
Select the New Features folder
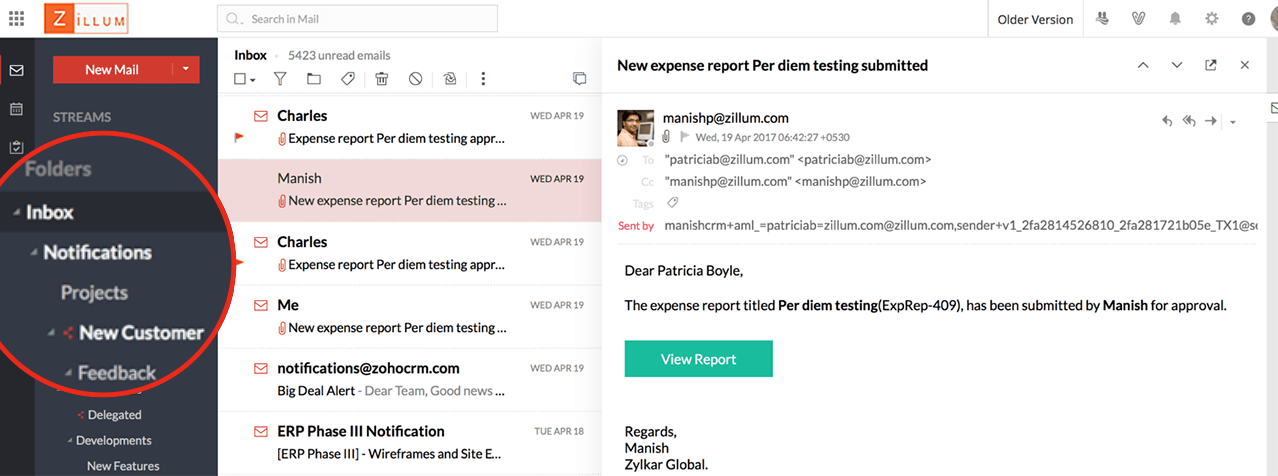tap(123, 466)
